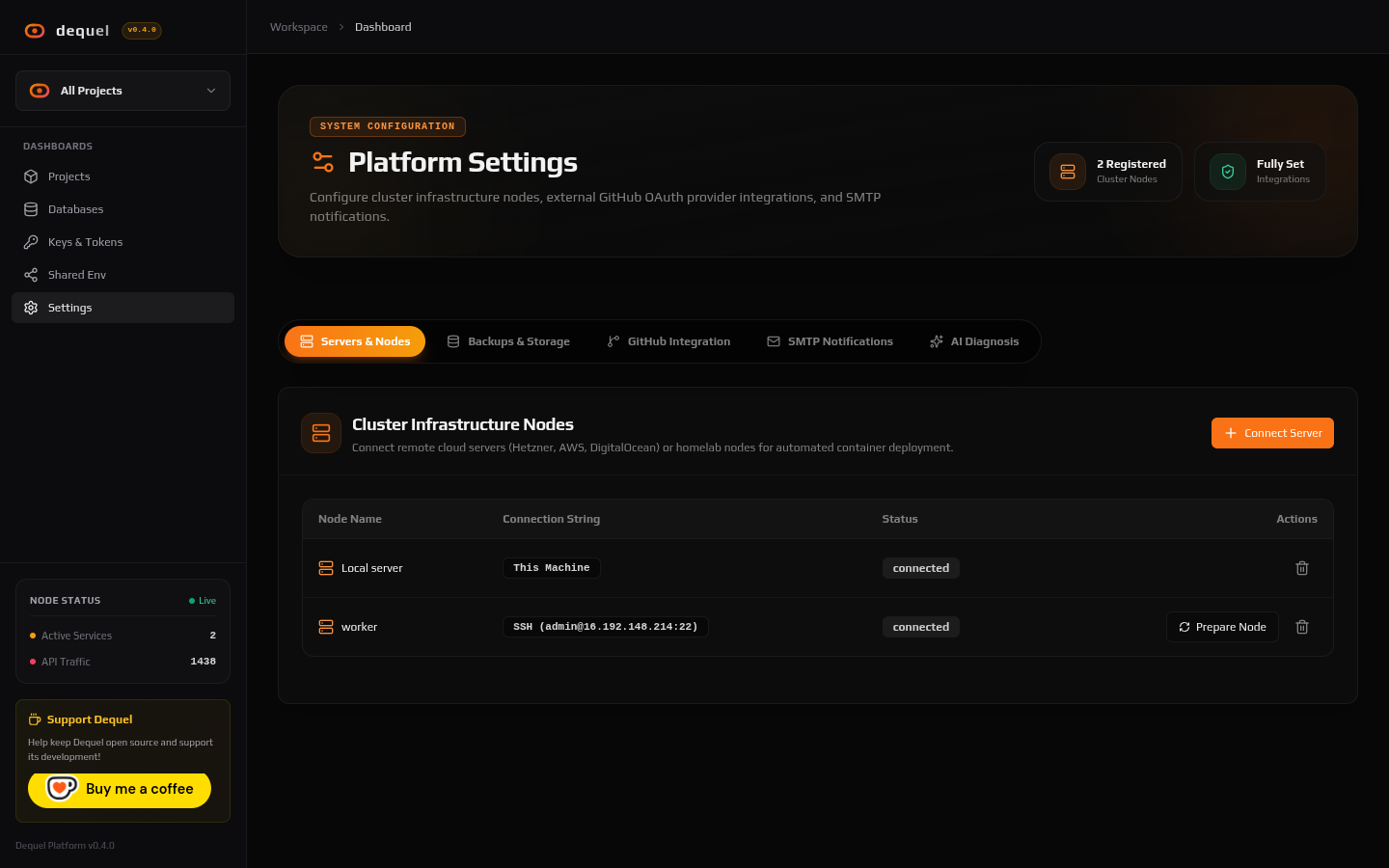Screen dimensions: 1389x868
Task: Go to Workspace breadcrumb link
Action: coord(299,27)
